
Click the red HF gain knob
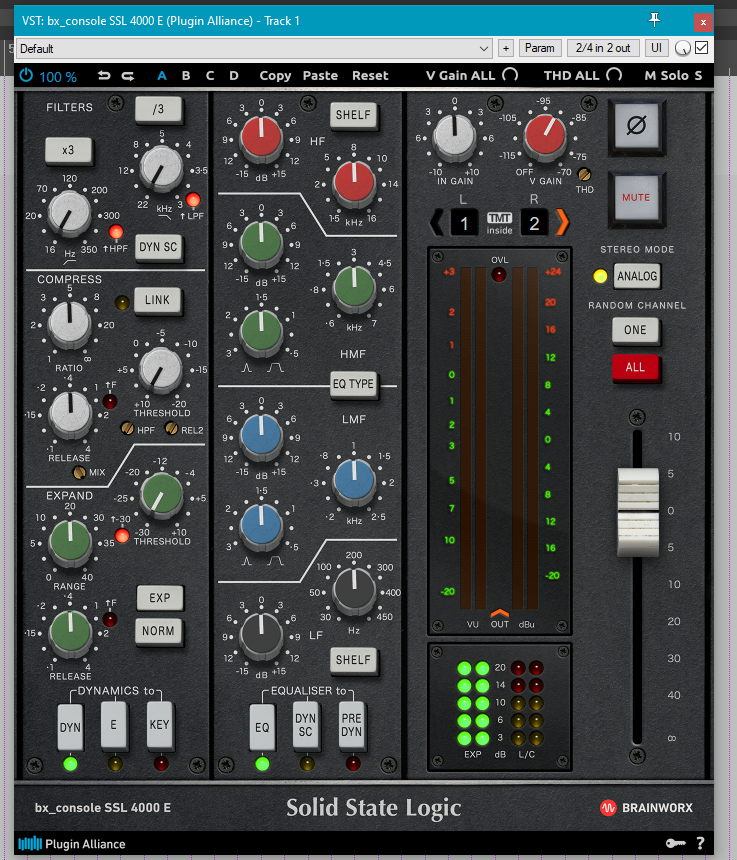tap(262, 137)
